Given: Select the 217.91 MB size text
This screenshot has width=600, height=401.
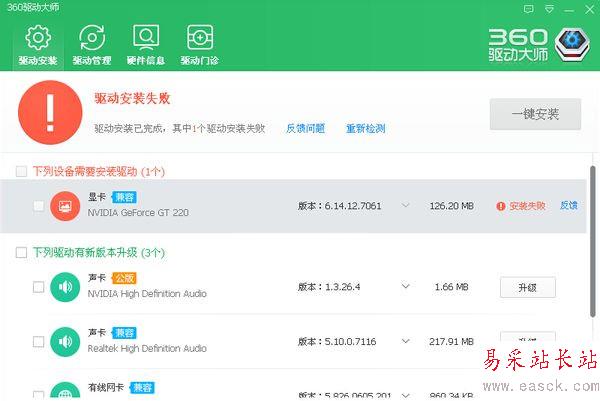Looking at the screenshot, I should pyautogui.click(x=452, y=341).
